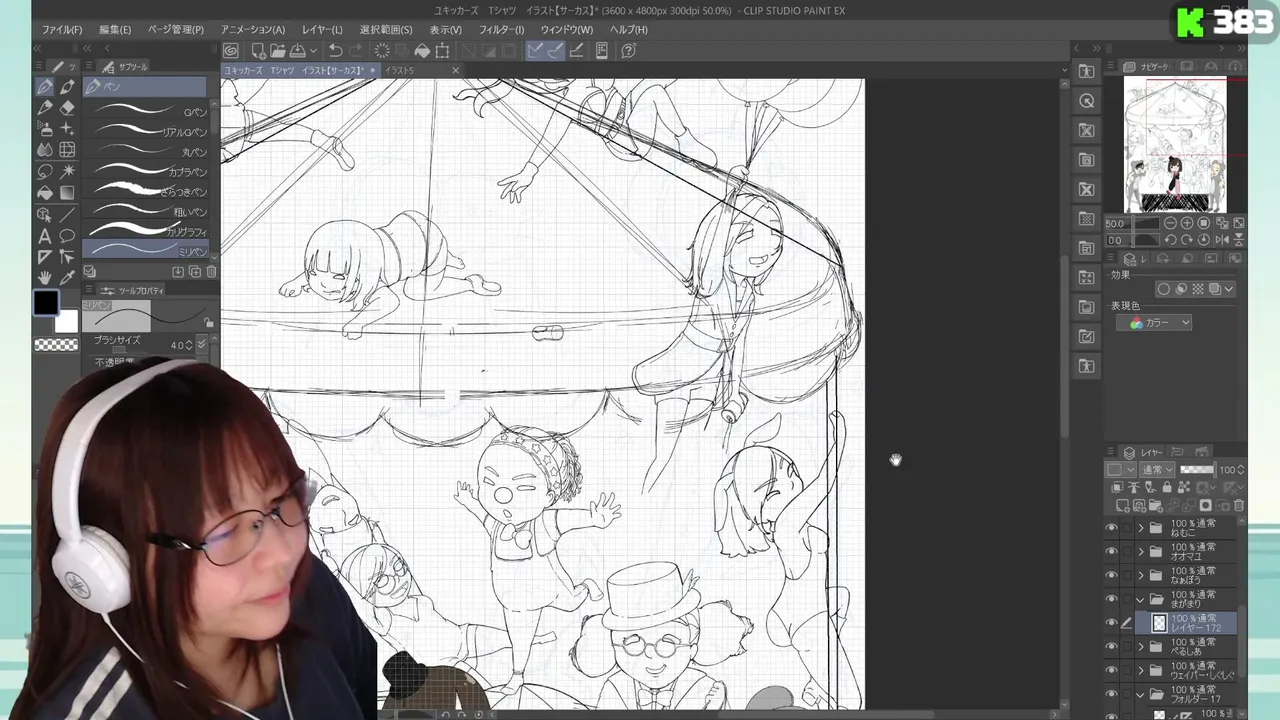The width and height of the screenshot is (1280, 720).
Task: Click the white sub color swatch
Action: [x=66, y=321]
